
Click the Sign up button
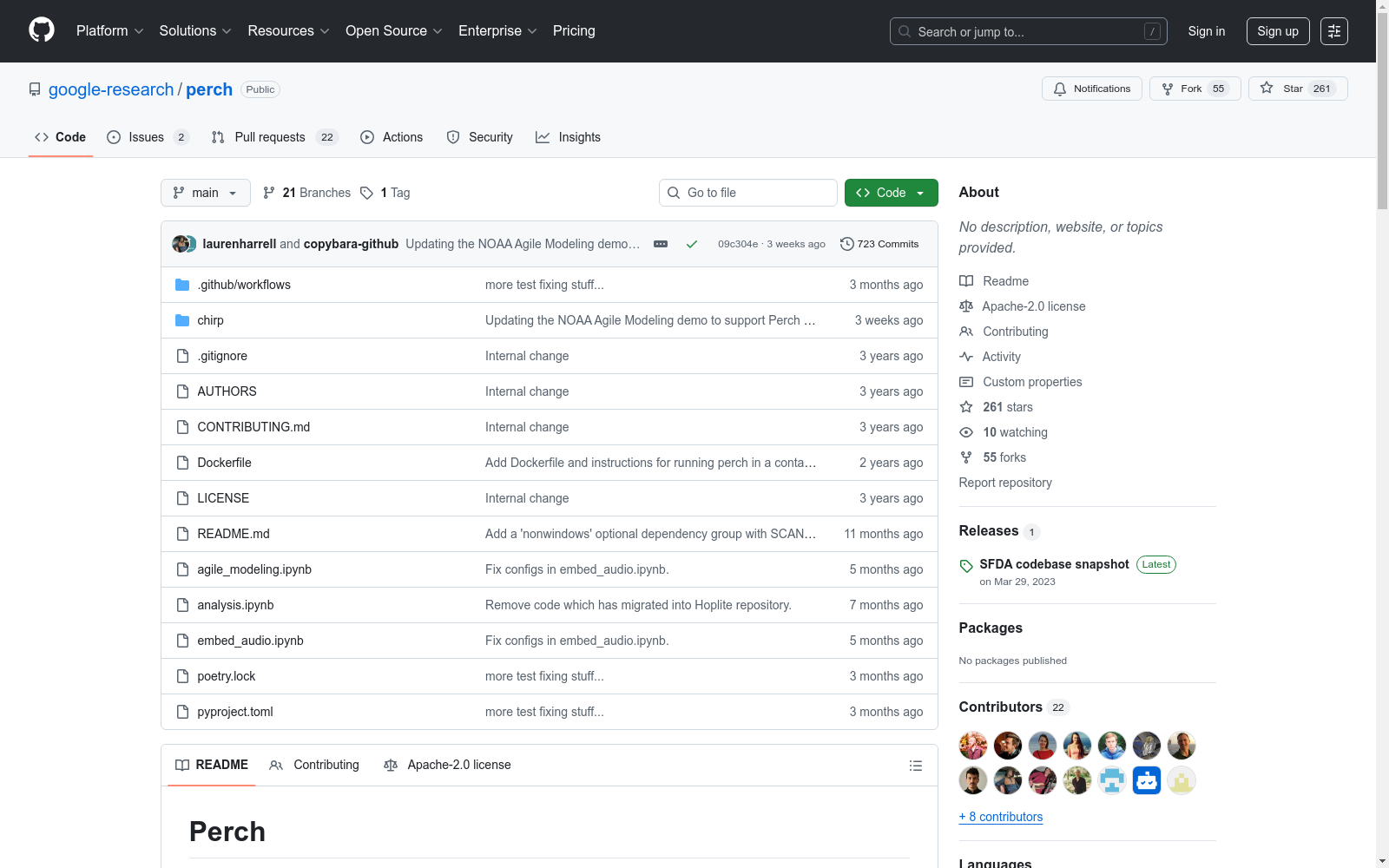tap(1278, 31)
